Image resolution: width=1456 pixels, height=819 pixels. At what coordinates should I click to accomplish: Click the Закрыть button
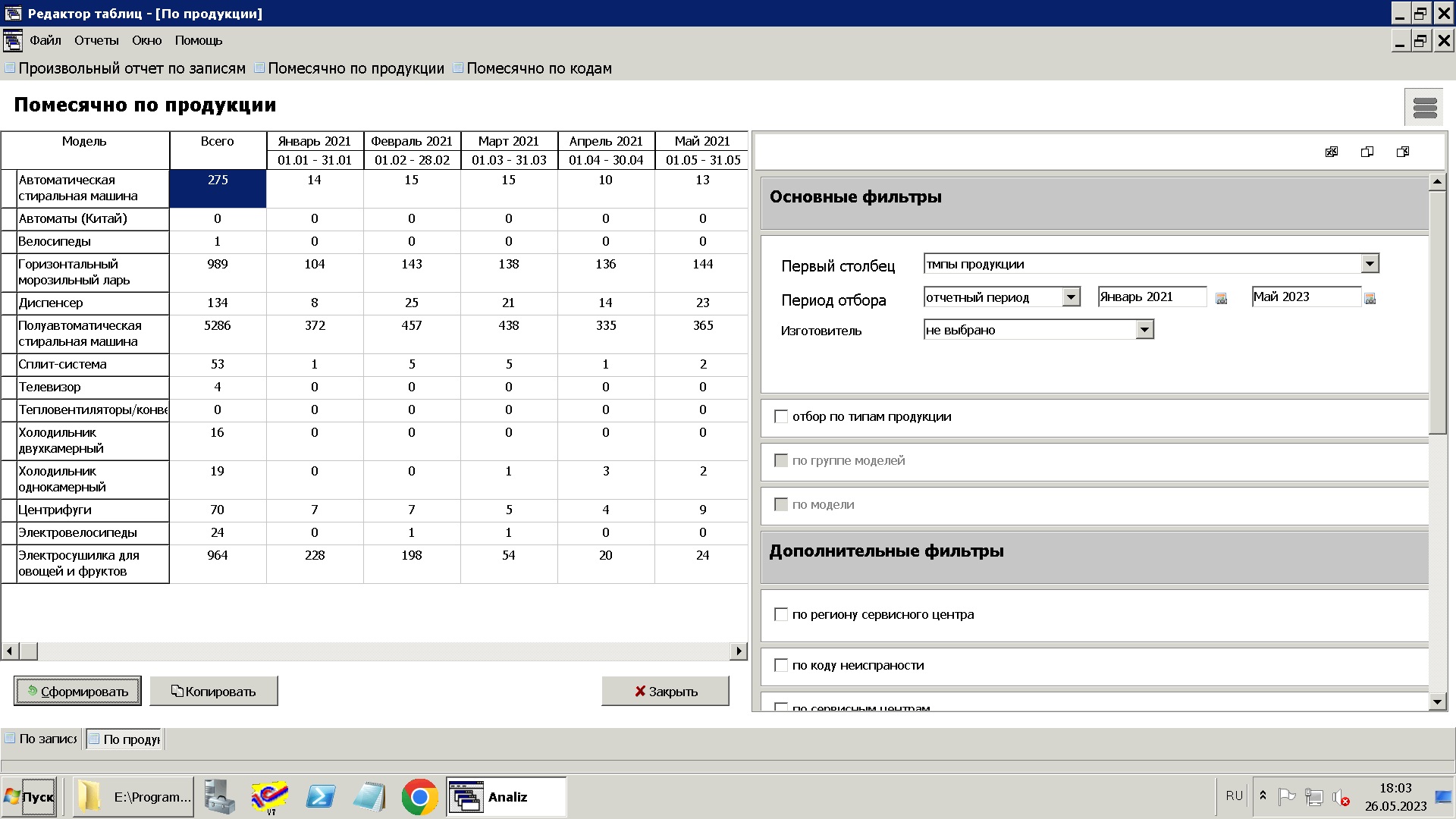[x=664, y=690]
